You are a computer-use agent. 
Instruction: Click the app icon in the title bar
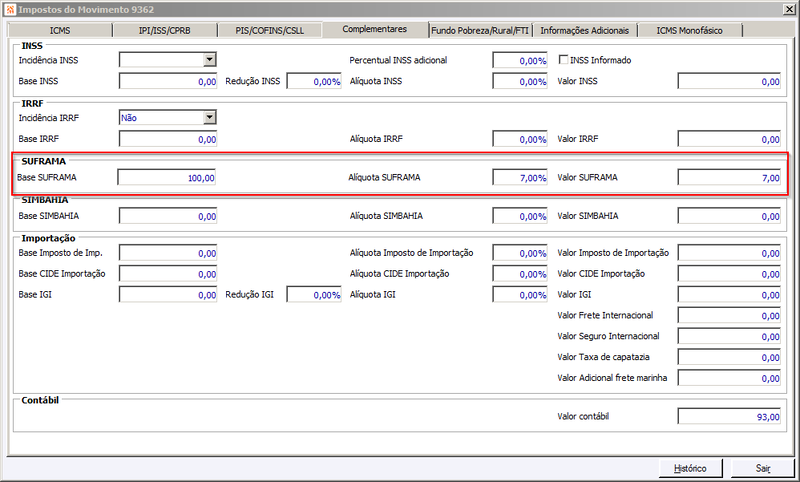[10, 9]
